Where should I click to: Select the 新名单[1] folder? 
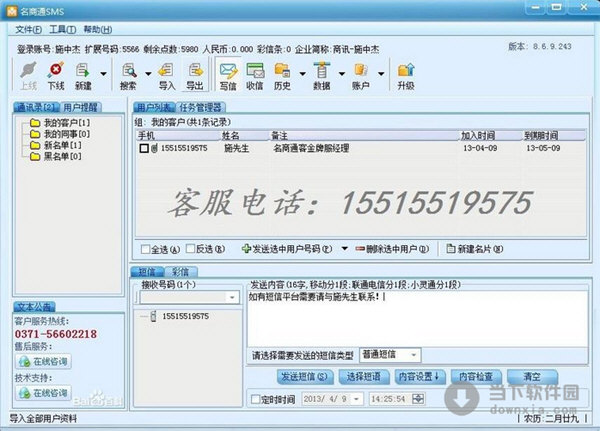pos(56,145)
